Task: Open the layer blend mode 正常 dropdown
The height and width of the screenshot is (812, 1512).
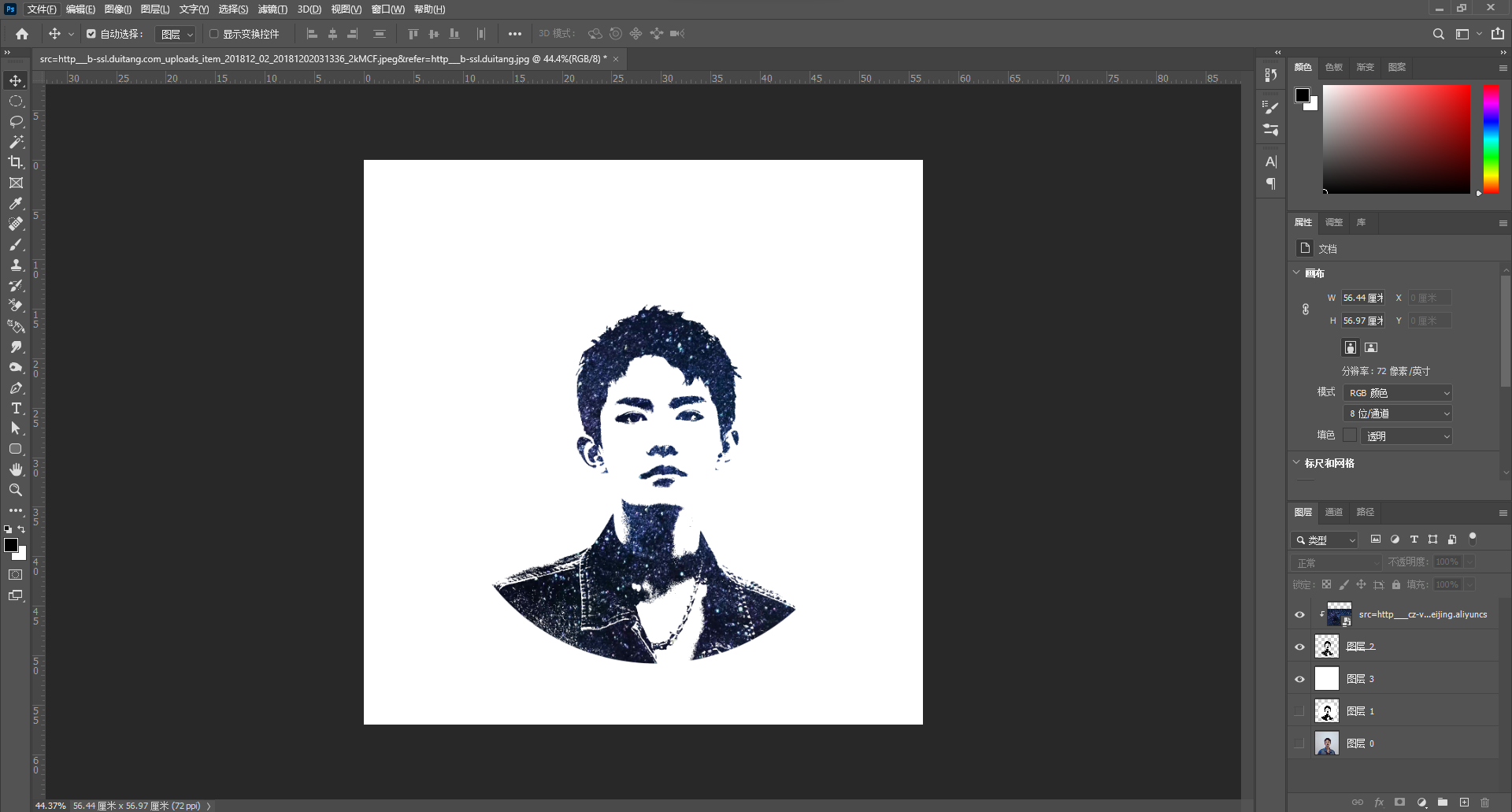Action: tap(1336, 562)
